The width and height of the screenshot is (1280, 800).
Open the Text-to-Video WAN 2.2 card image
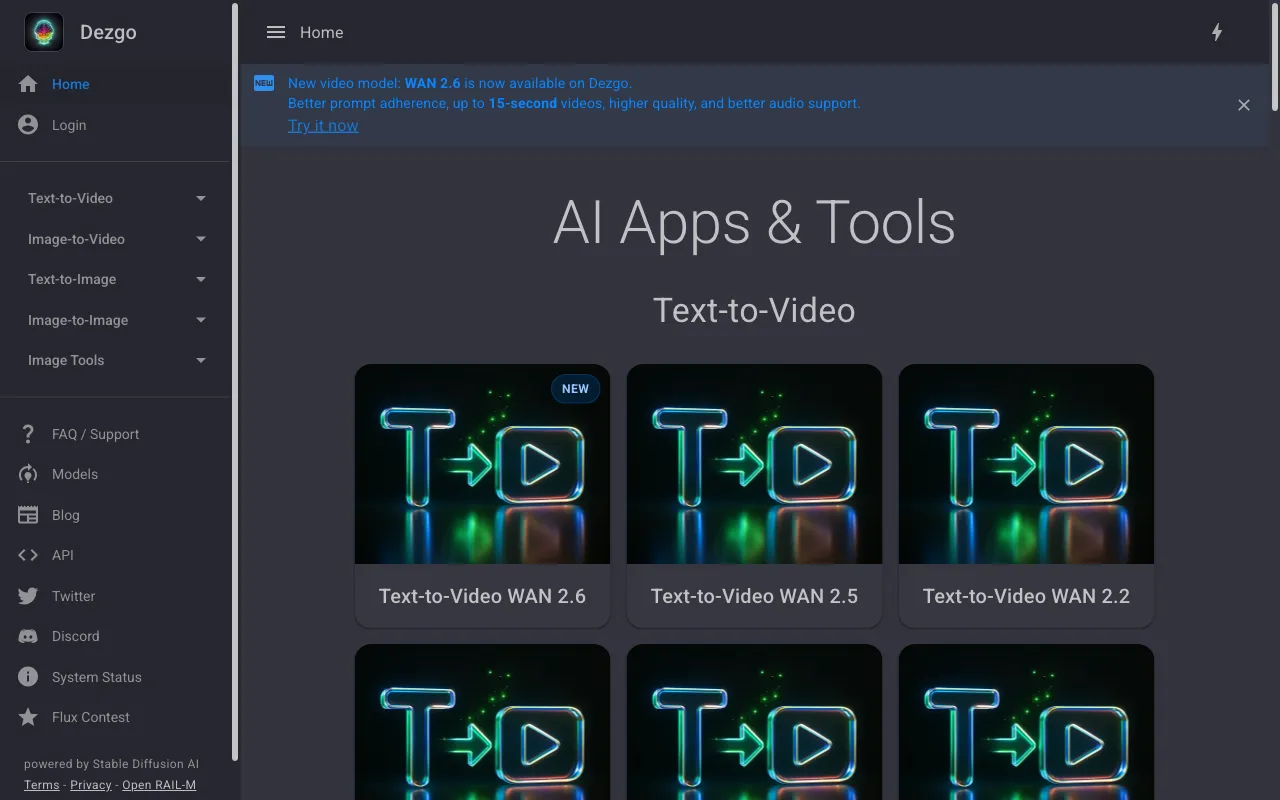[x=1026, y=464]
